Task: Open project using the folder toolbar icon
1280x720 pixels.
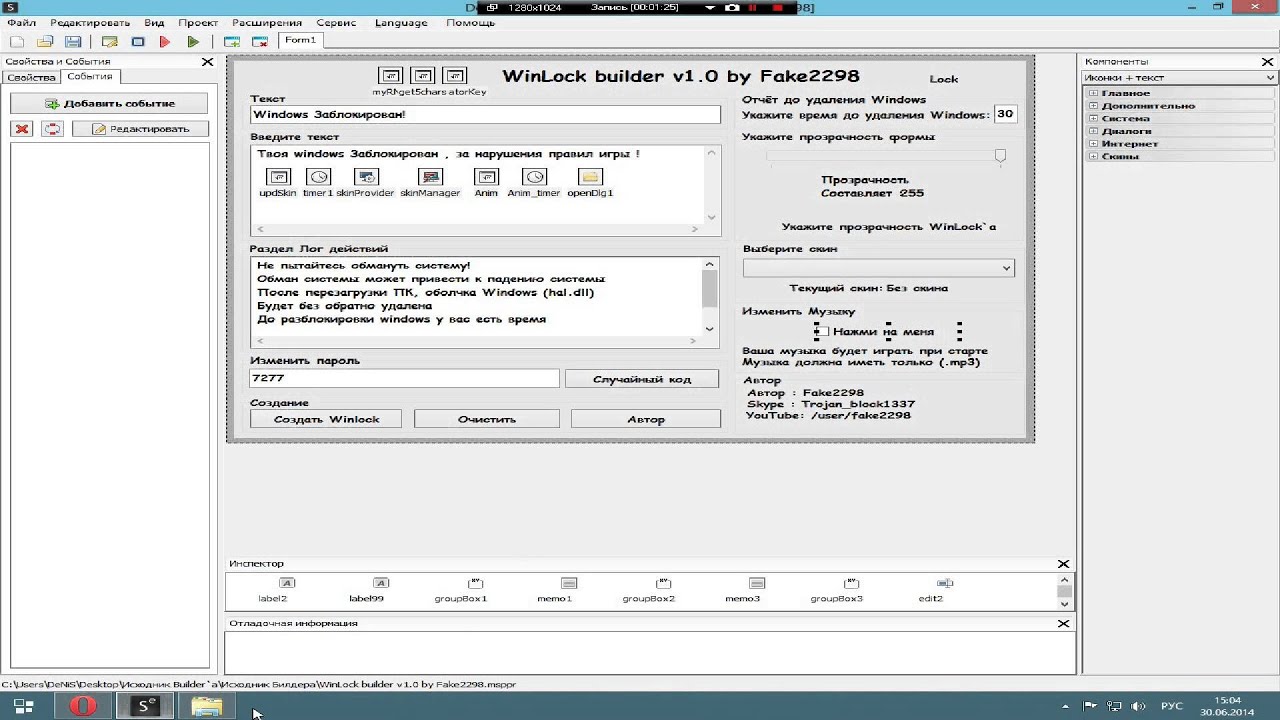Action: pos(45,41)
